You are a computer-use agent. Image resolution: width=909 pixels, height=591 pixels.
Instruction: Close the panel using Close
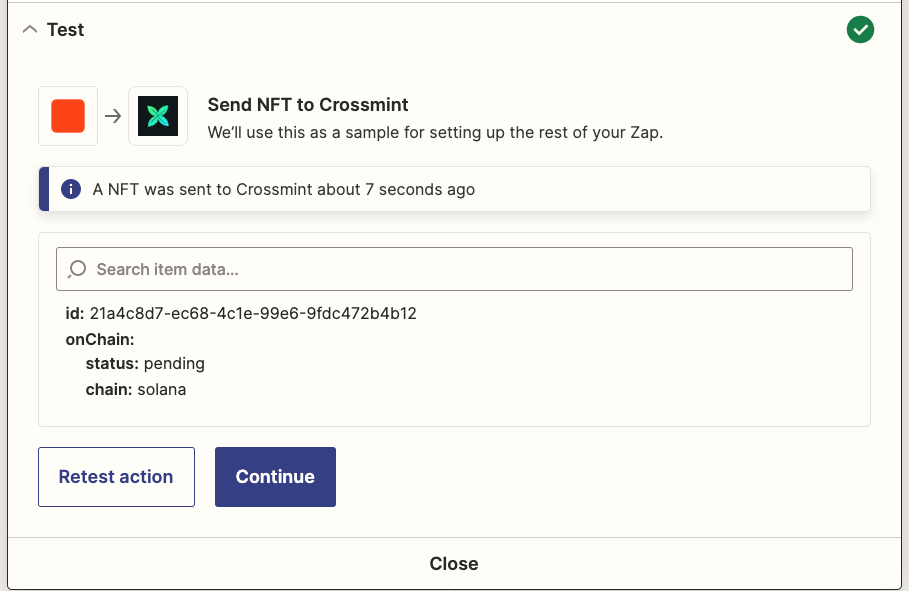click(x=454, y=564)
